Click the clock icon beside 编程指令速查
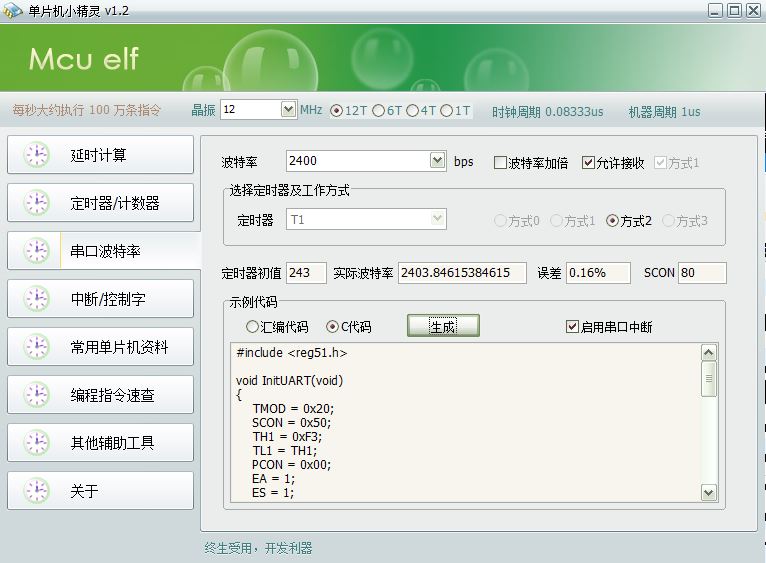 pos(37,394)
